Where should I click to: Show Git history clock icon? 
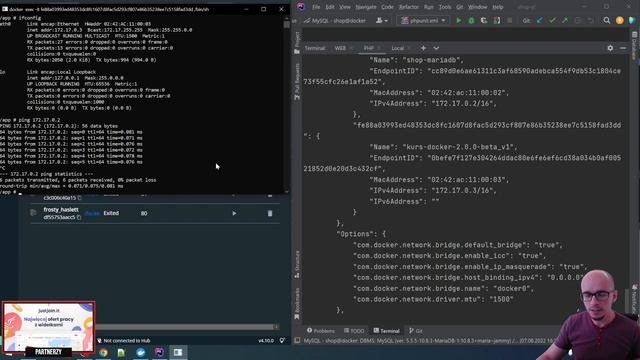(578, 20)
